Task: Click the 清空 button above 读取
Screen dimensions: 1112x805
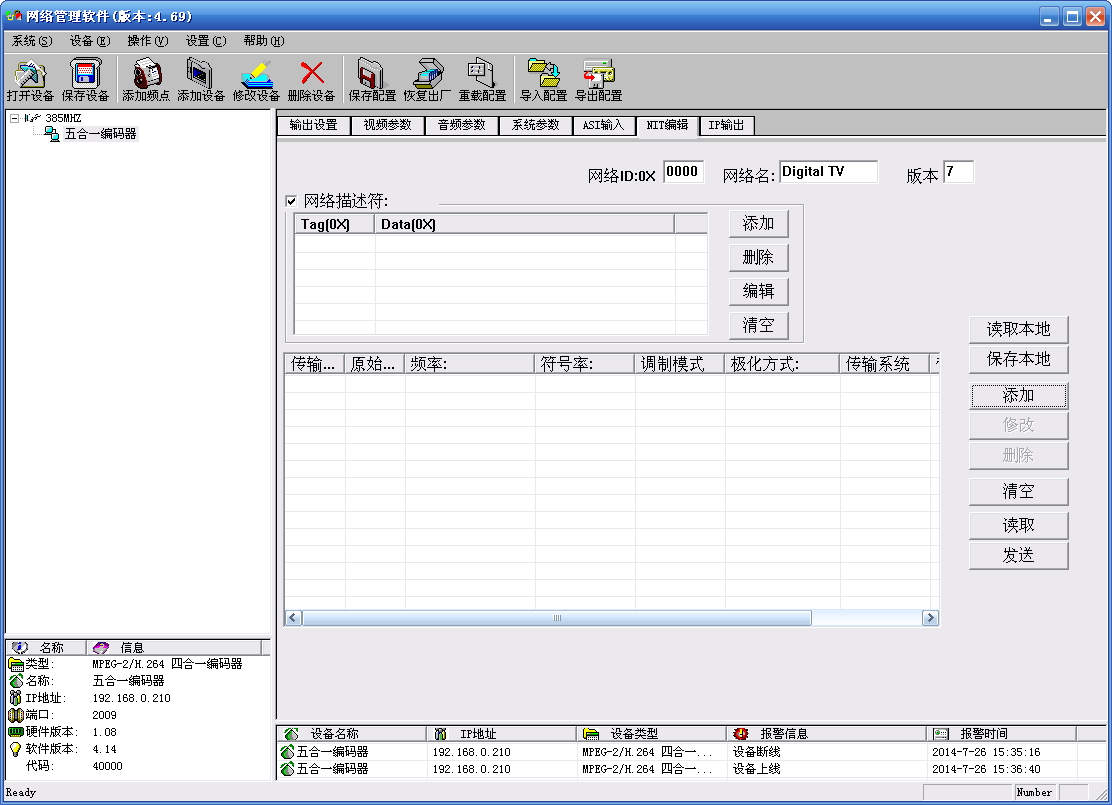Action: [x=1018, y=491]
